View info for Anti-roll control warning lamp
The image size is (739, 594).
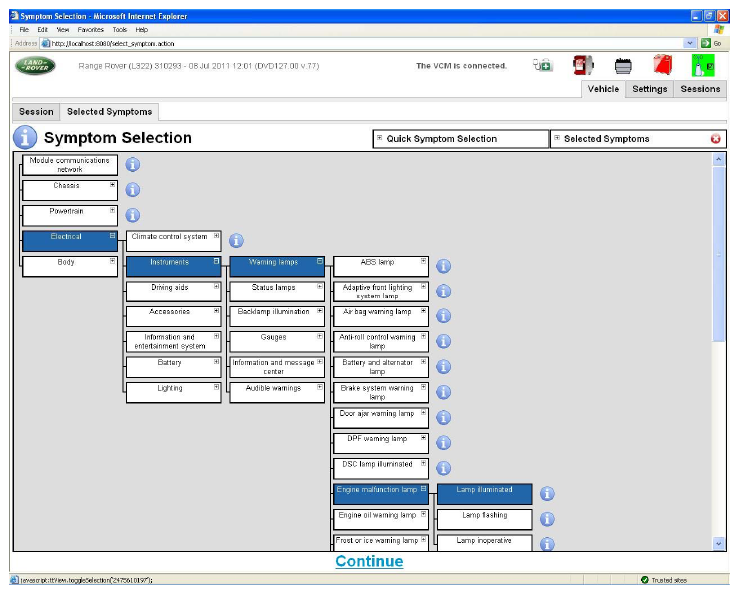tap(443, 341)
